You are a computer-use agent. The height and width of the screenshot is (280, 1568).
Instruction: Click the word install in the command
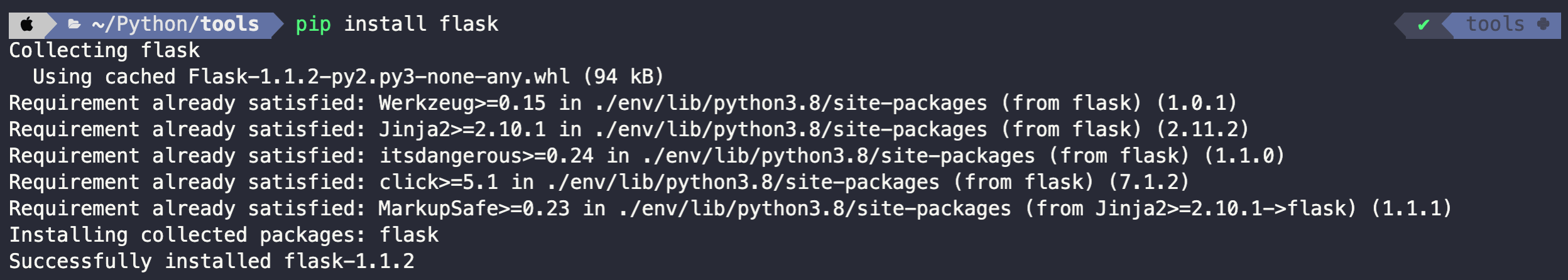click(x=385, y=24)
